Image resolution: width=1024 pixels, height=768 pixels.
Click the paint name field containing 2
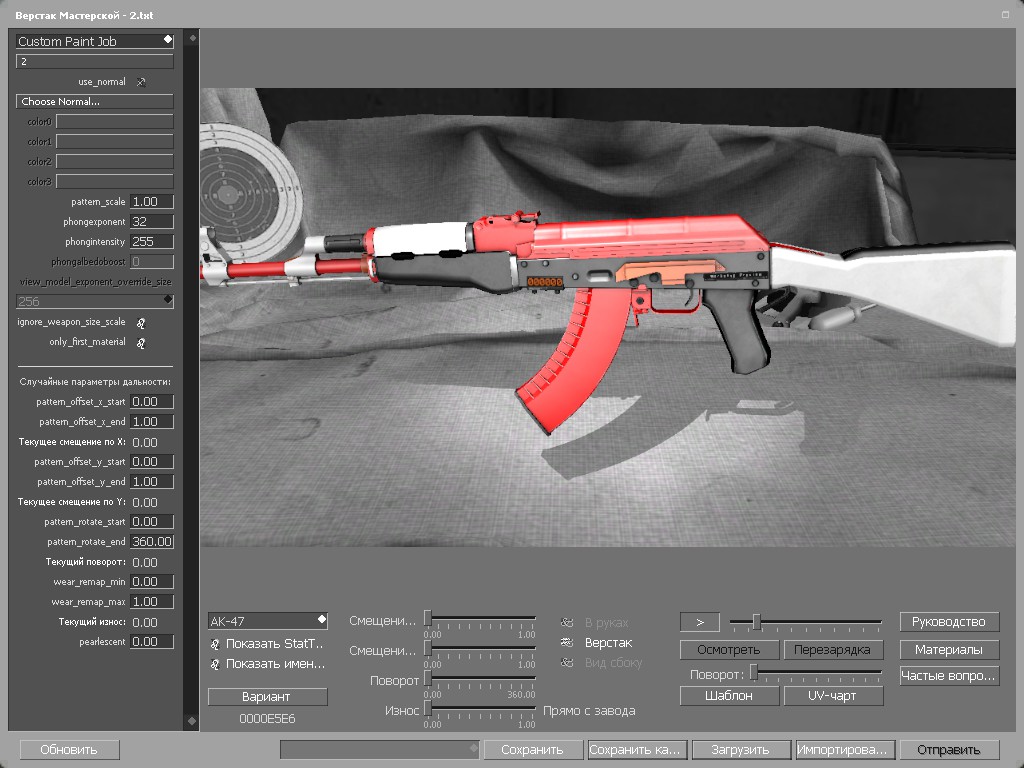coord(95,61)
